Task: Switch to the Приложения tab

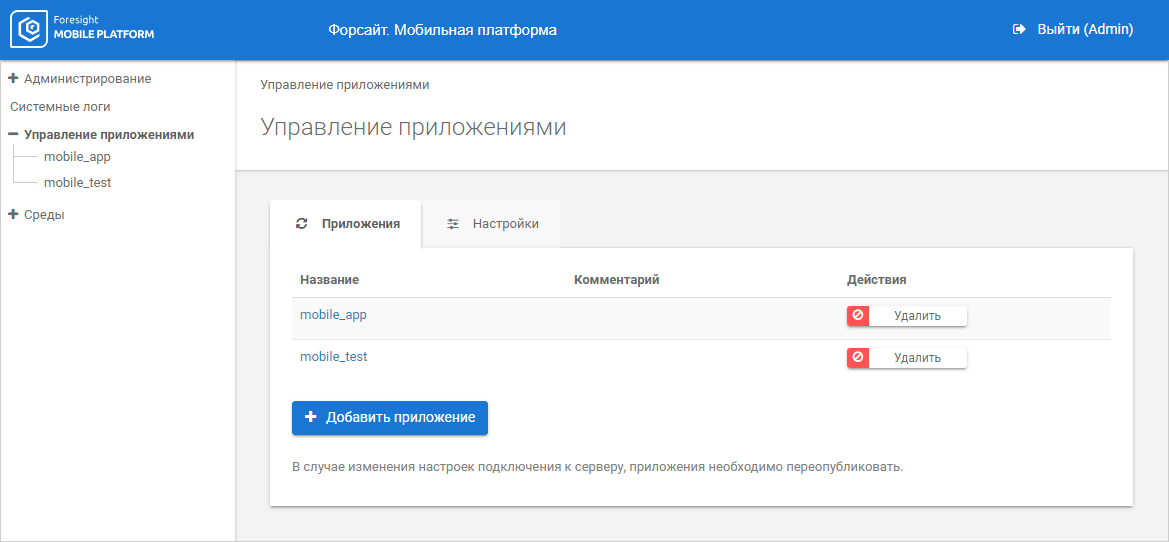Action: 346,224
